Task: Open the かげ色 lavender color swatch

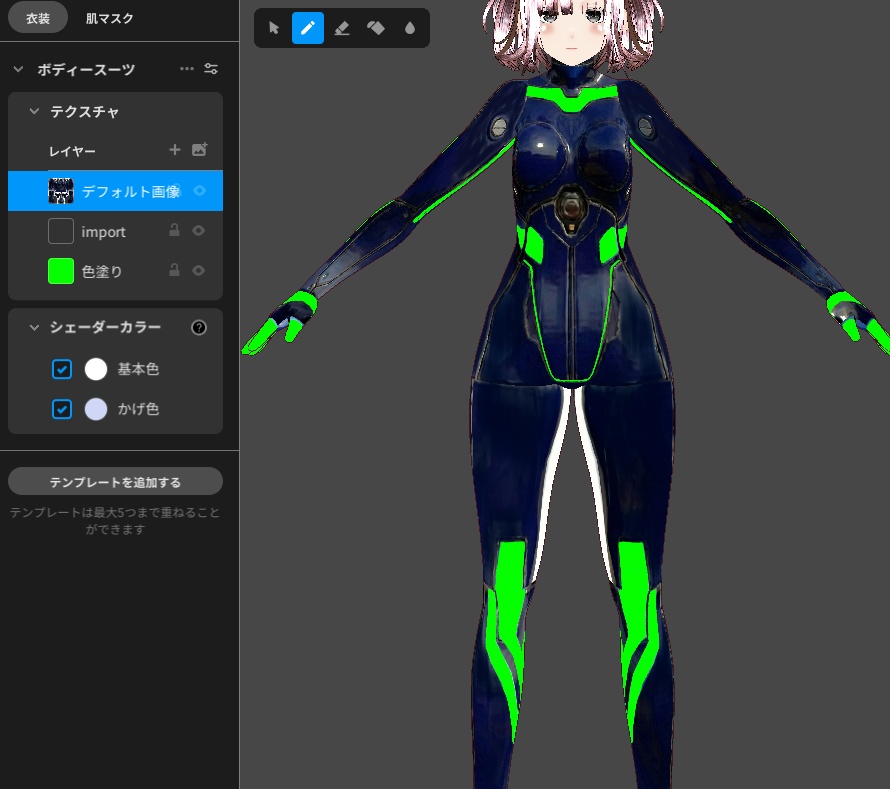Action: (x=96, y=409)
